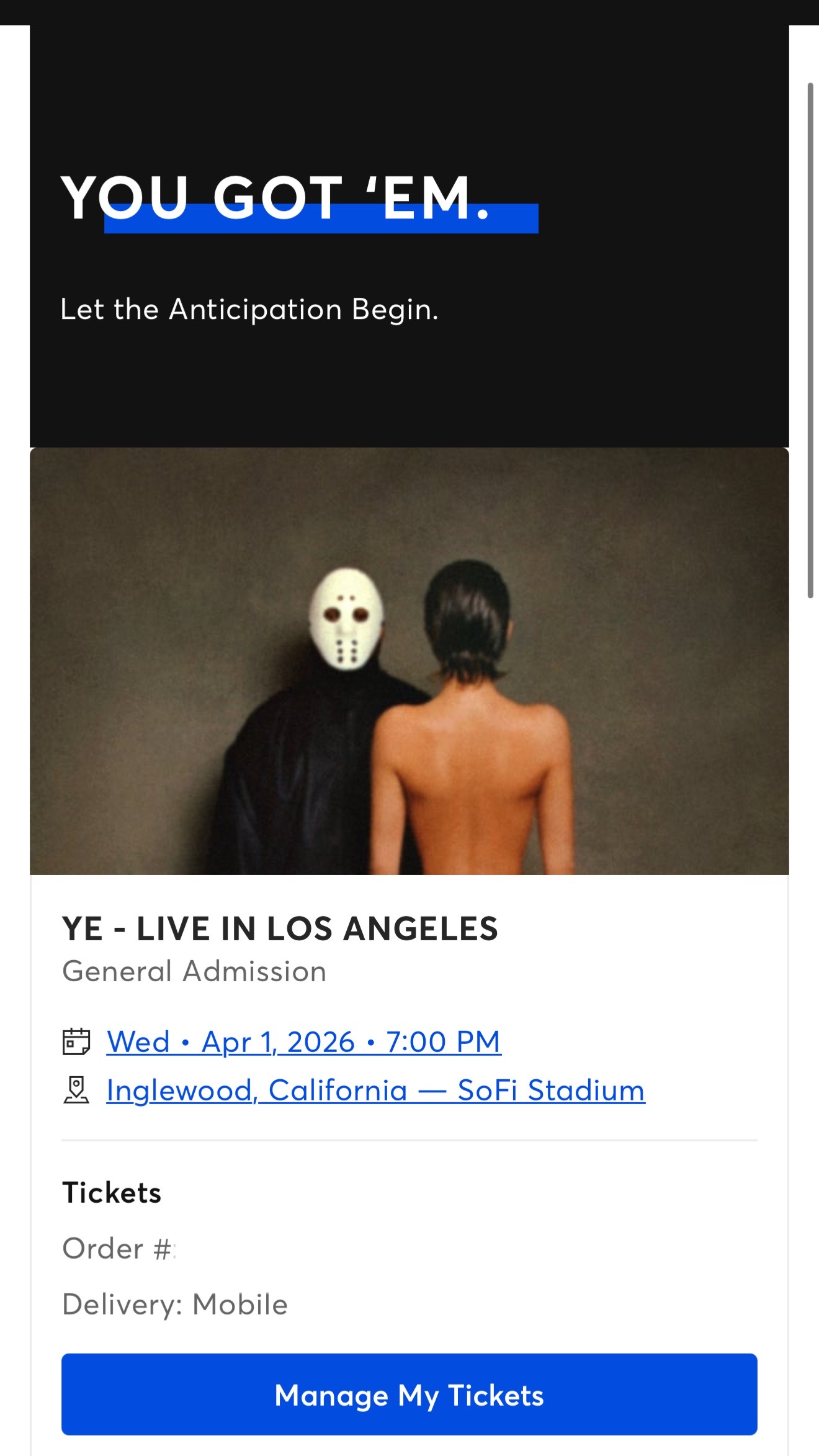Click the YE - LIVE IN LOS ANGELES title

coord(280,928)
